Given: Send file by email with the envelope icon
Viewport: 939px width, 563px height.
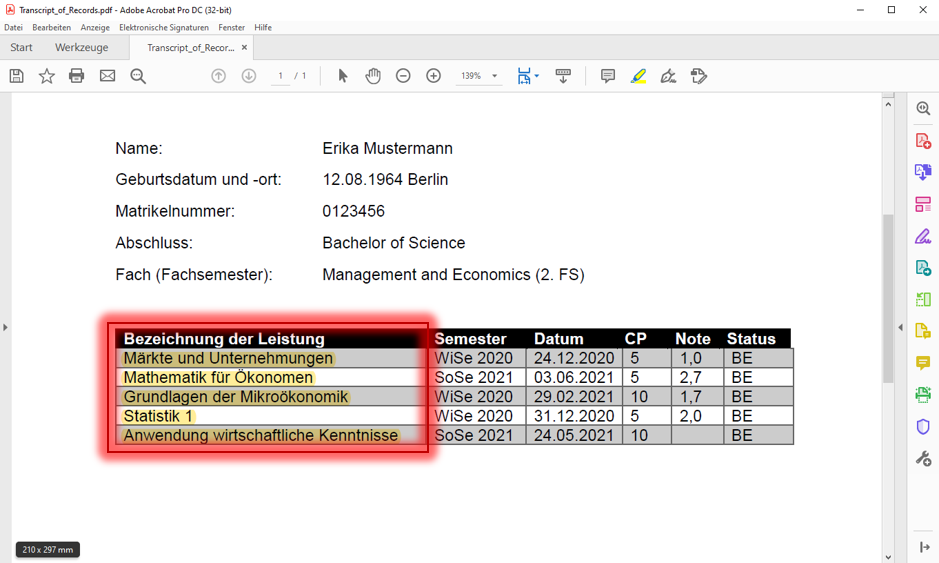Looking at the screenshot, I should click(107, 76).
